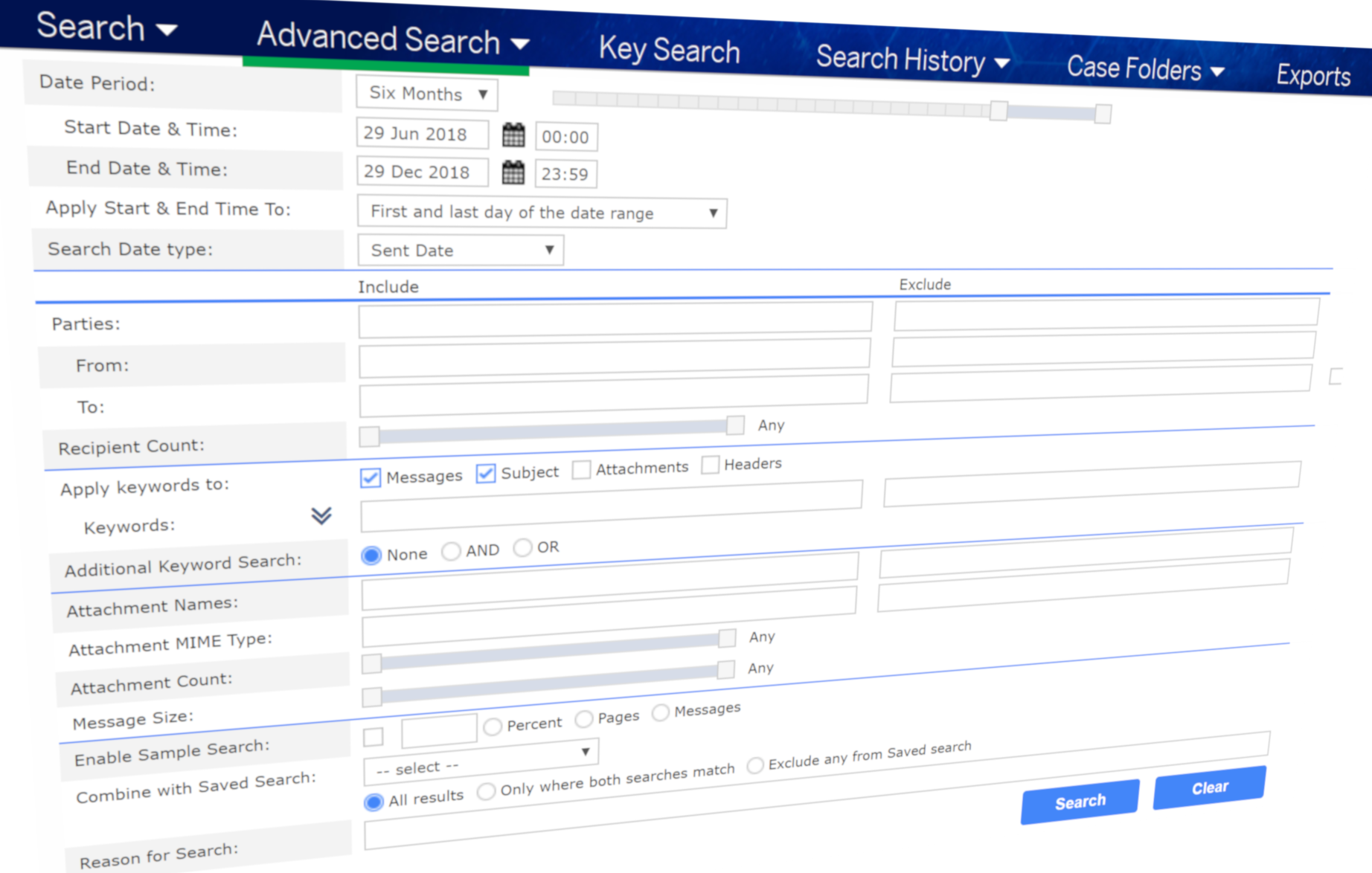This screenshot has width=1372, height=873.
Task: Click the Reason for Search field
Action: (816, 790)
